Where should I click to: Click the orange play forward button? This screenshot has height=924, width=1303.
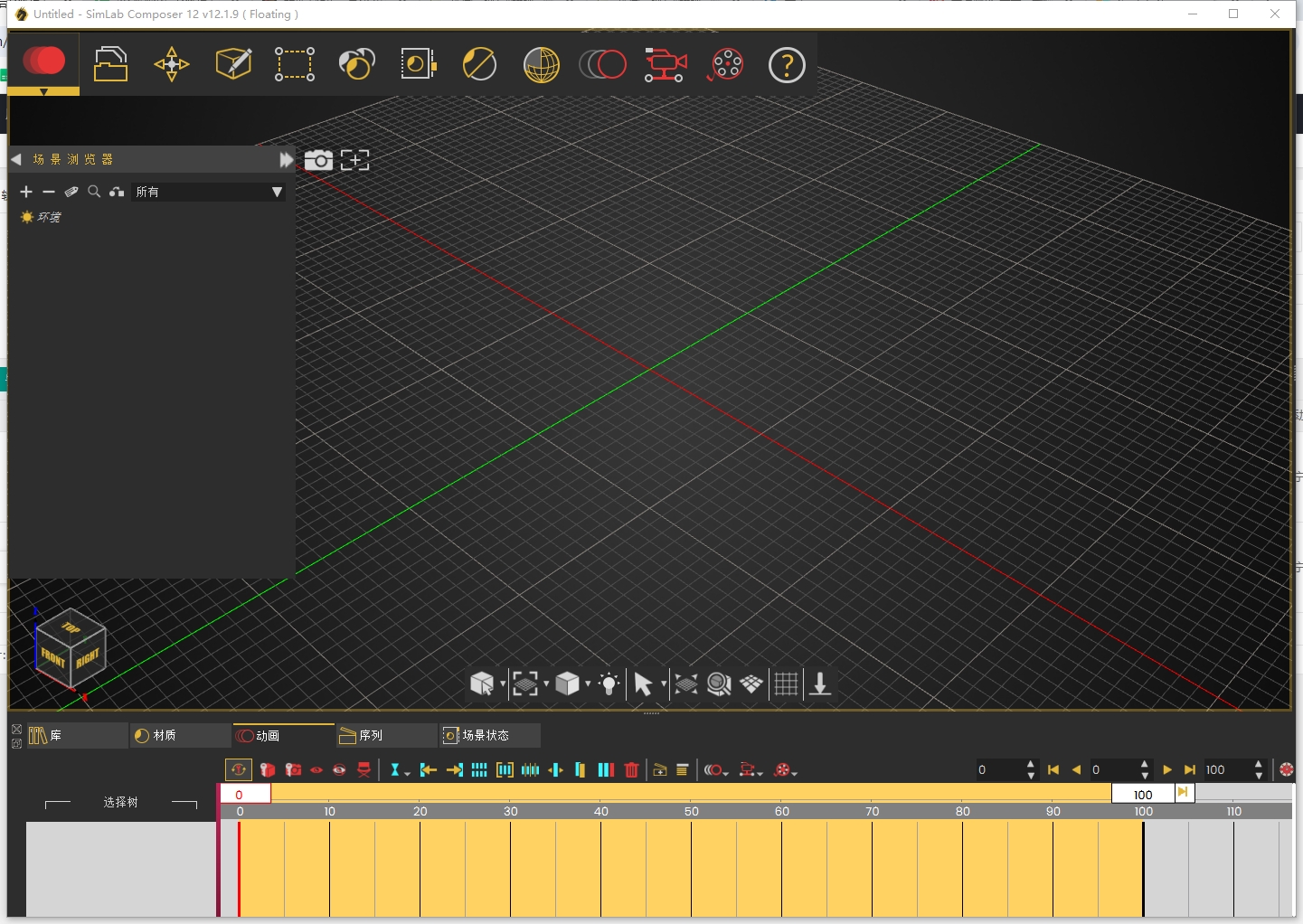point(1167,770)
